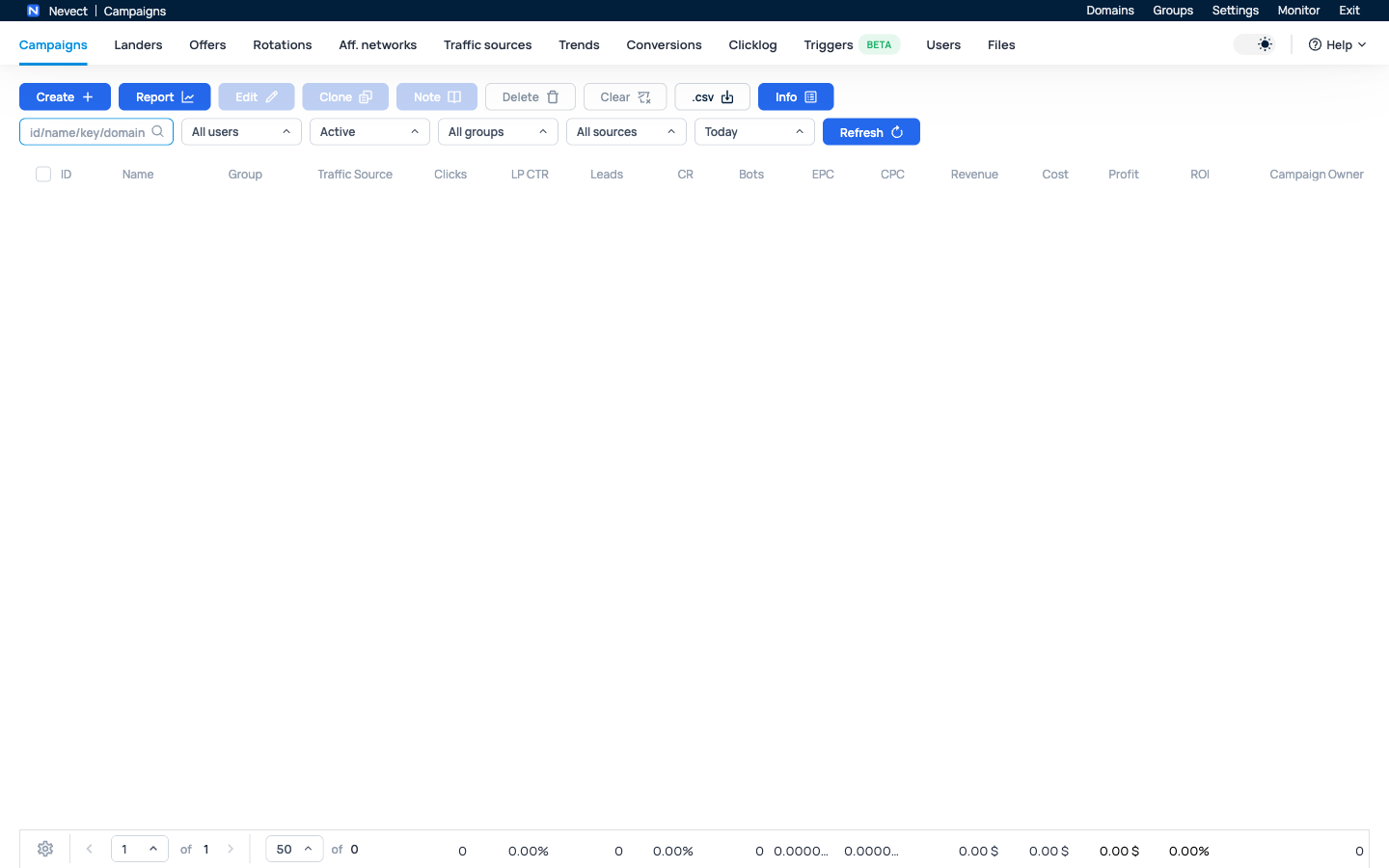
Task: Open Monitor in top bar
Action: [x=1298, y=11]
